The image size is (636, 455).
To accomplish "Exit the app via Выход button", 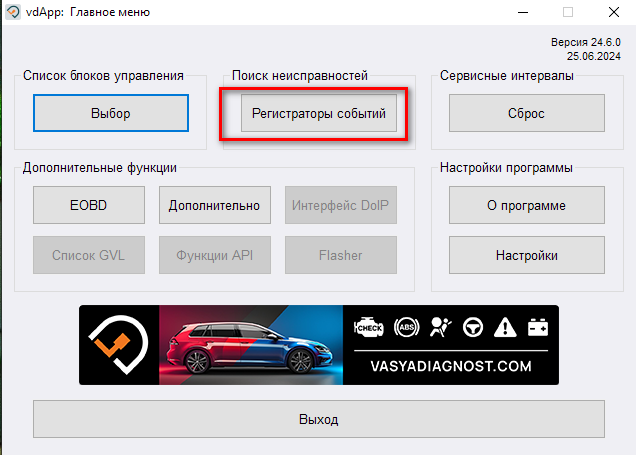I will tap(319, 419).
